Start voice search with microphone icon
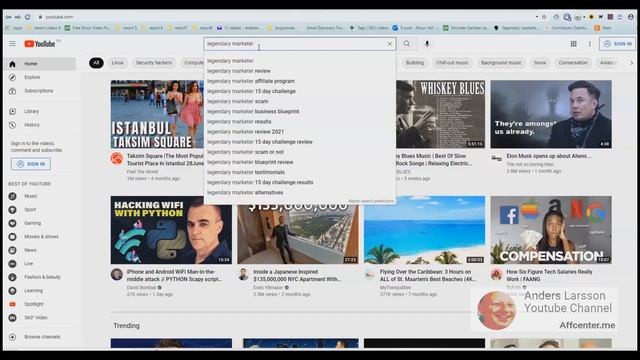The height and width of the screenshot is (360, 640). 427,44
